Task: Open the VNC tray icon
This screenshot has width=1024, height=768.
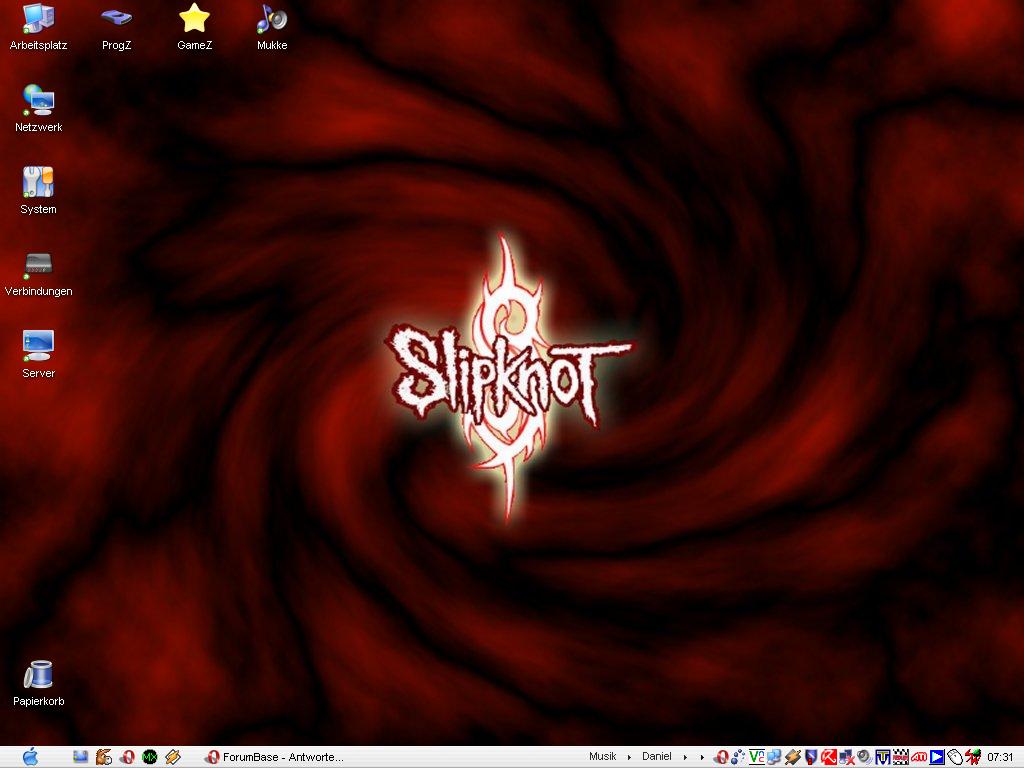Action: [x=757, y=757]
